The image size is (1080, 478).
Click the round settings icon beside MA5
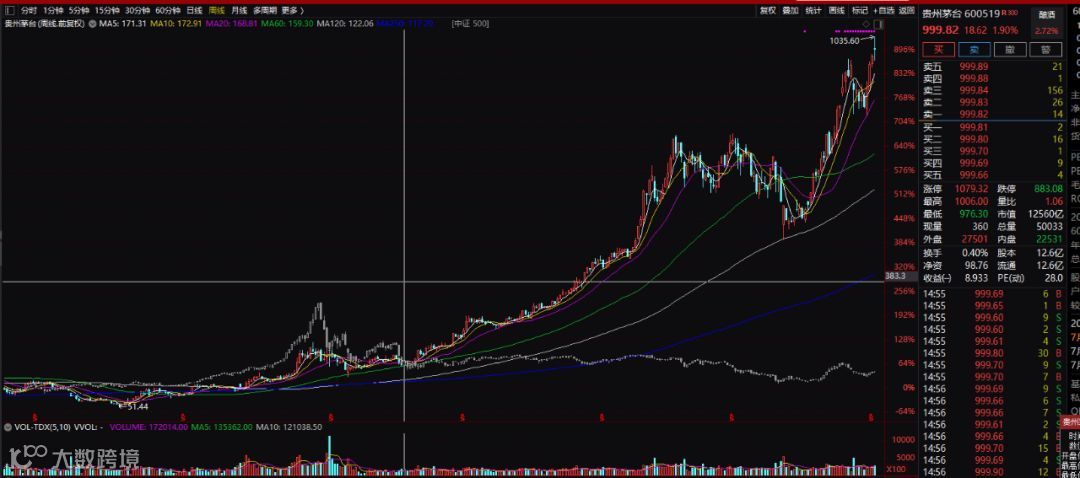click(x=92, y=23)
